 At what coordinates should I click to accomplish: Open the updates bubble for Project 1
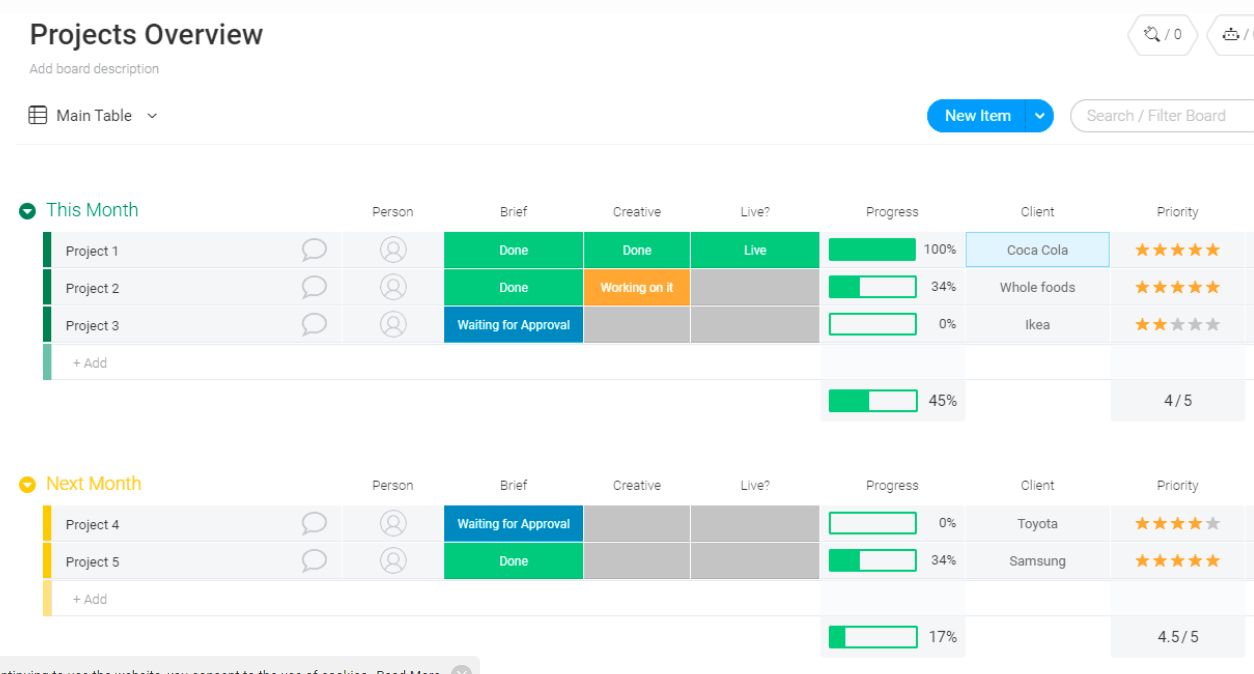[x=313, y=249]
